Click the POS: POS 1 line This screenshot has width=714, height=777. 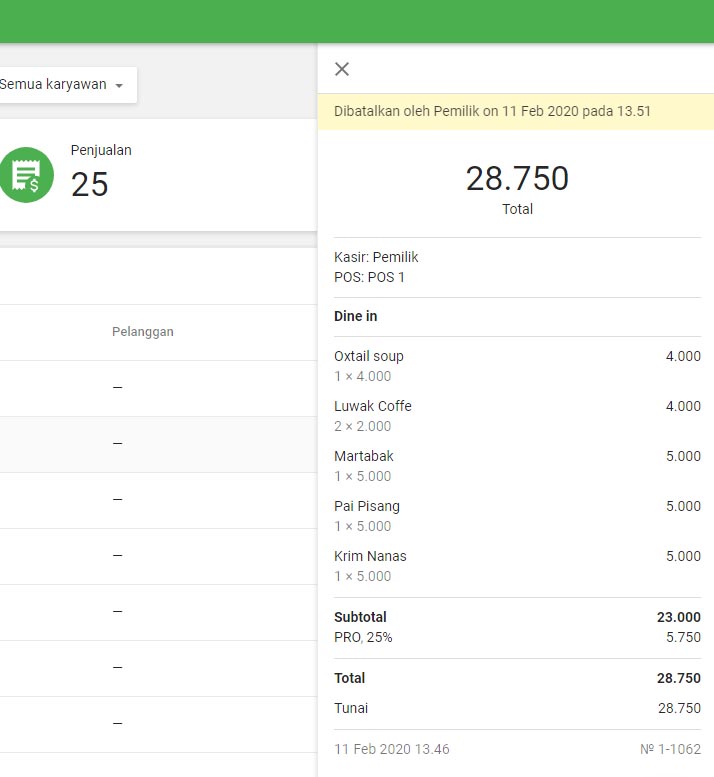[x=369, y=277]
